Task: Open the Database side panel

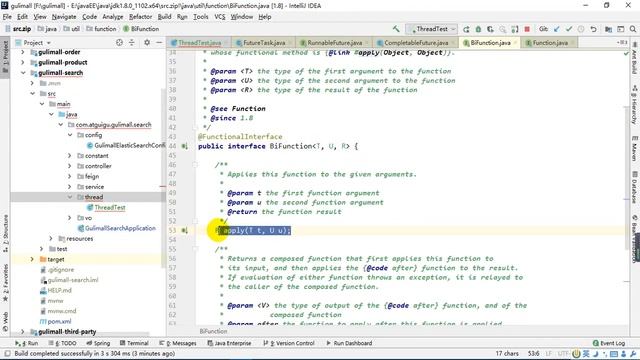Action: point(635,188)
